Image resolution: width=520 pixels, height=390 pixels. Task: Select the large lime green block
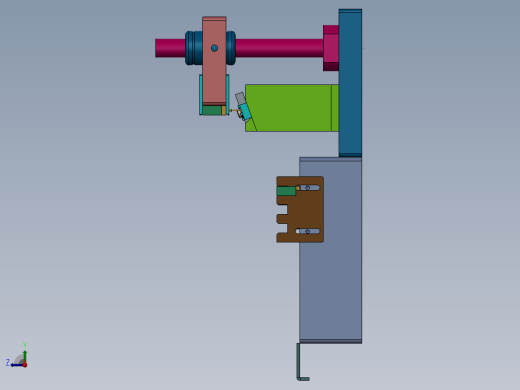click(x=293, y=108)
